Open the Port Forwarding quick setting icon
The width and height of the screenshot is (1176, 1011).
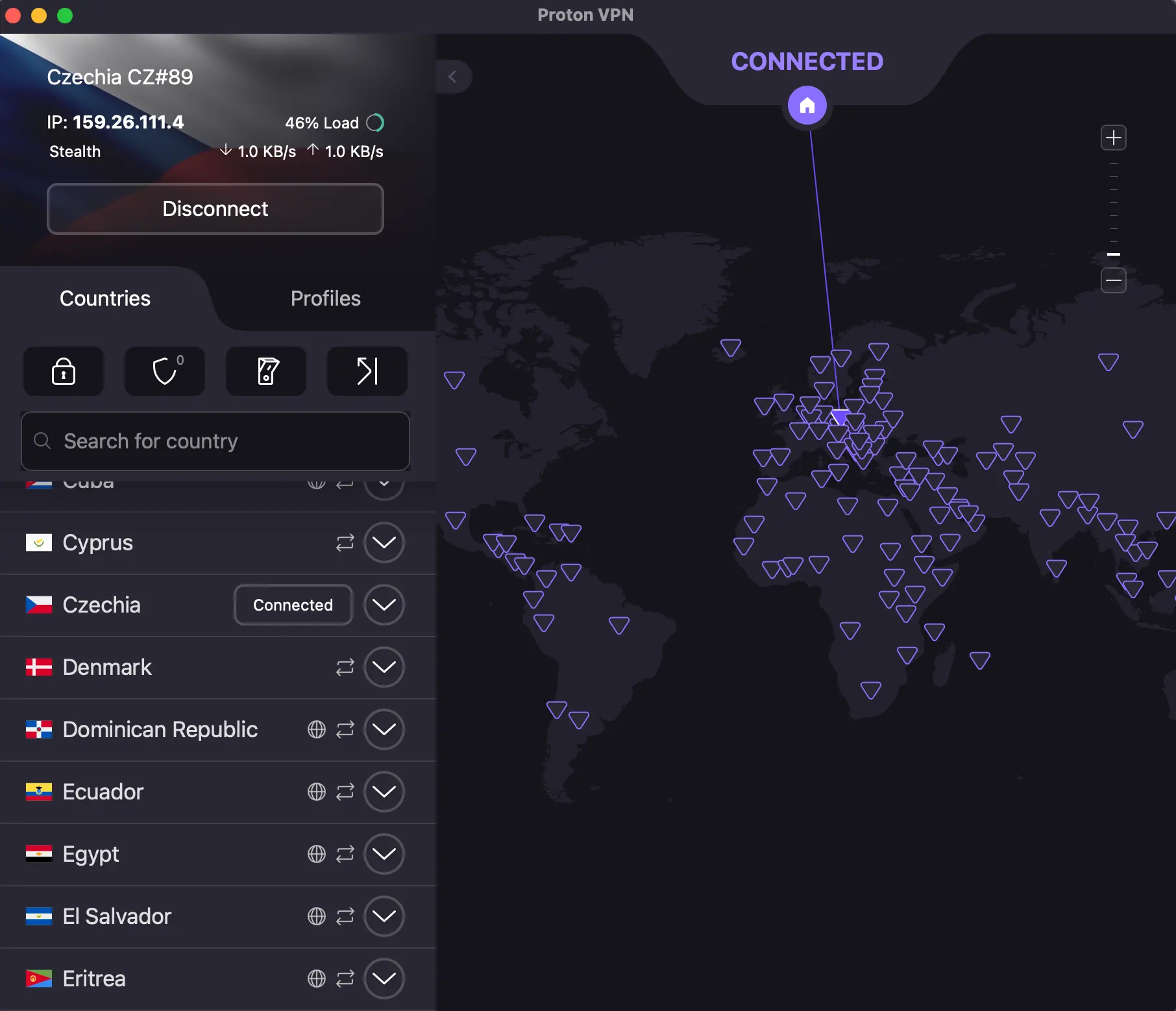(x=367, y=371)
